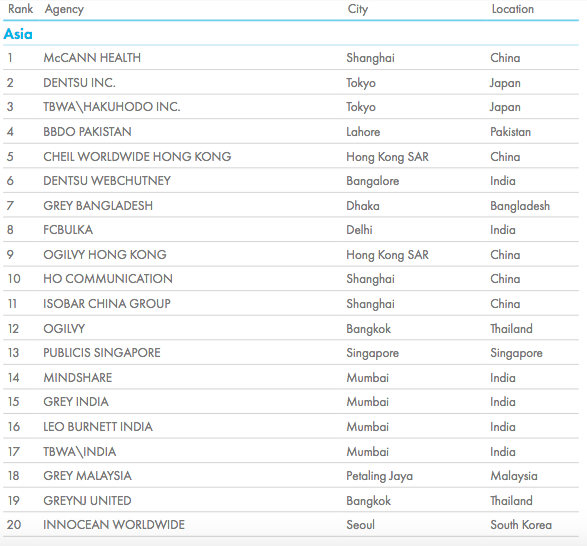
Task: Select South Korea location cell
Action: (521, 525)
